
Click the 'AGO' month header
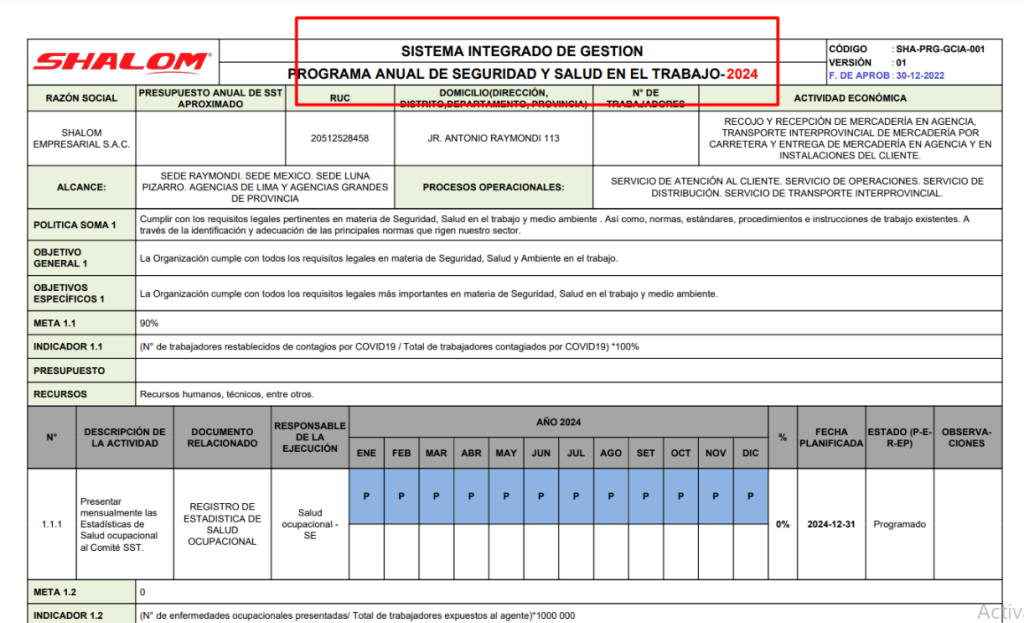(x=611, y=453)
